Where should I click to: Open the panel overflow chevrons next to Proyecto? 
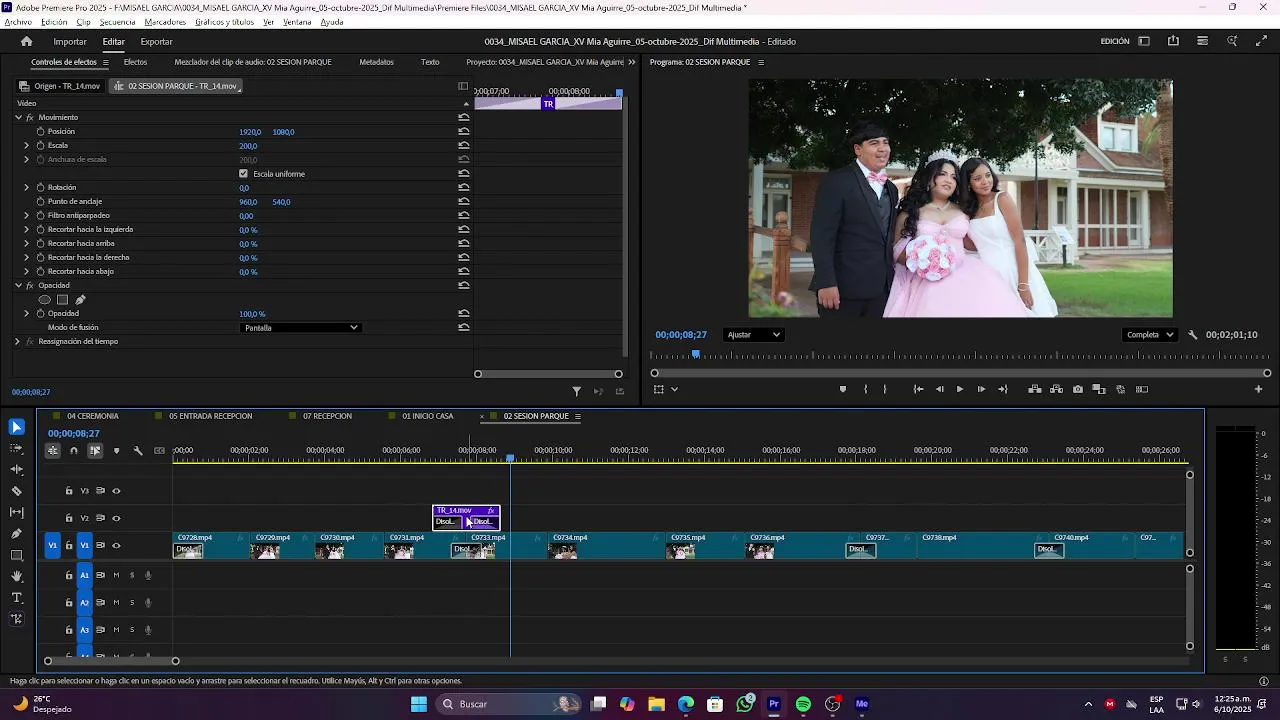coord(631,62)
